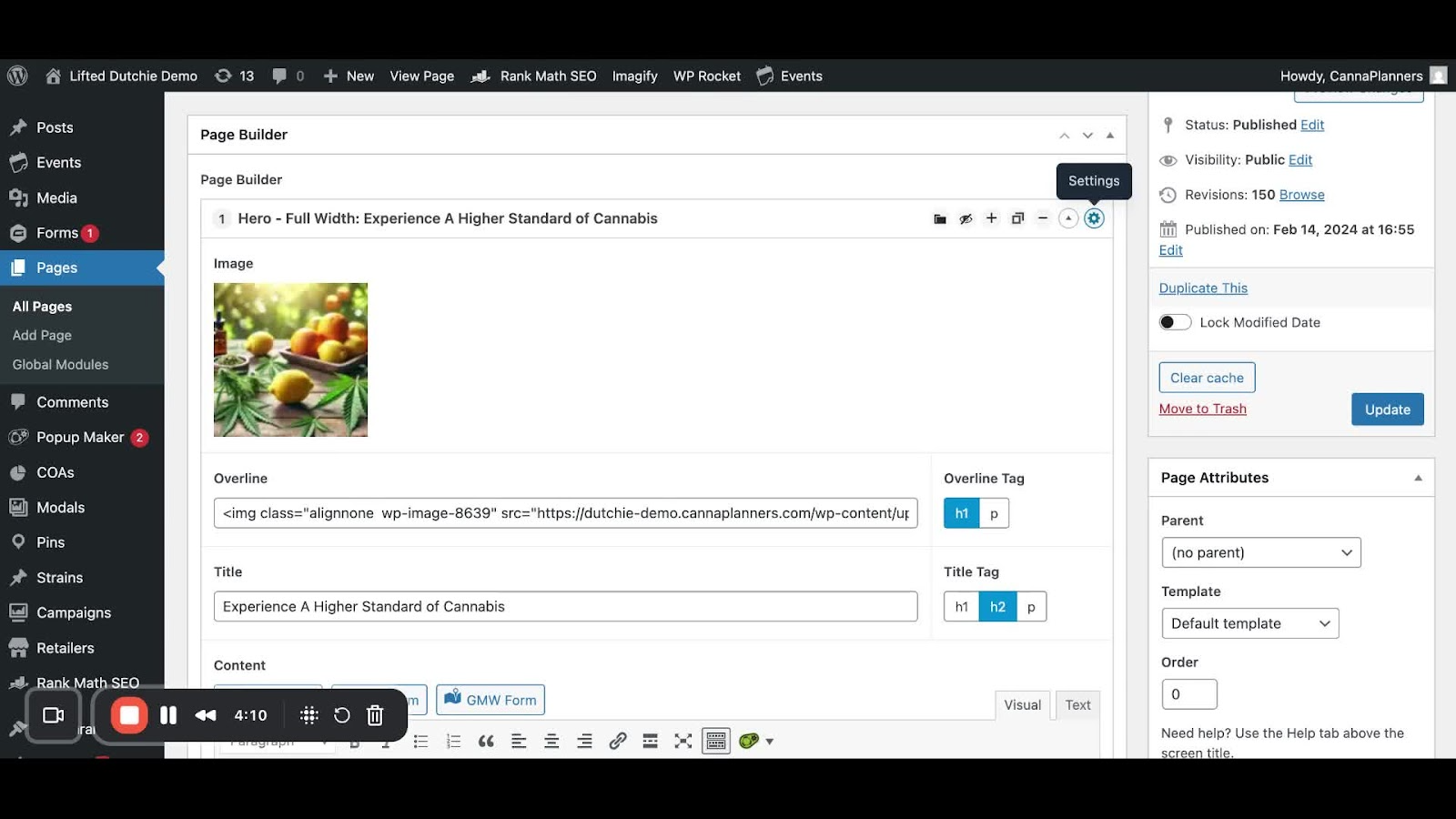1456x819 pixels.
Task: Insert bulleted list in editor
Action: 420,742
